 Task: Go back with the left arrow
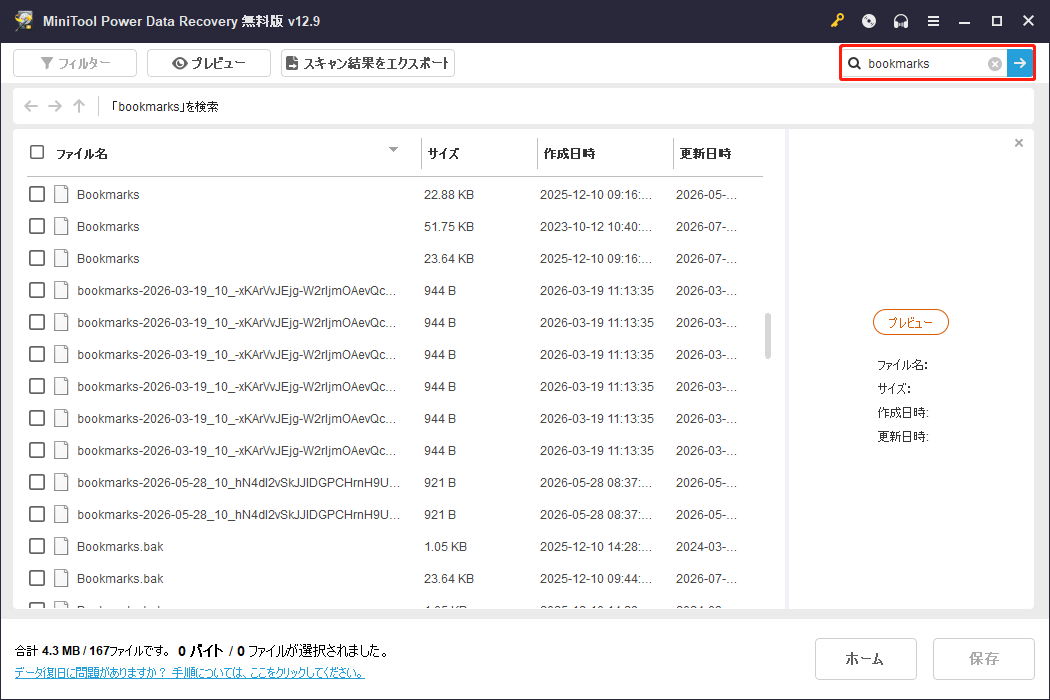point(31,106)
